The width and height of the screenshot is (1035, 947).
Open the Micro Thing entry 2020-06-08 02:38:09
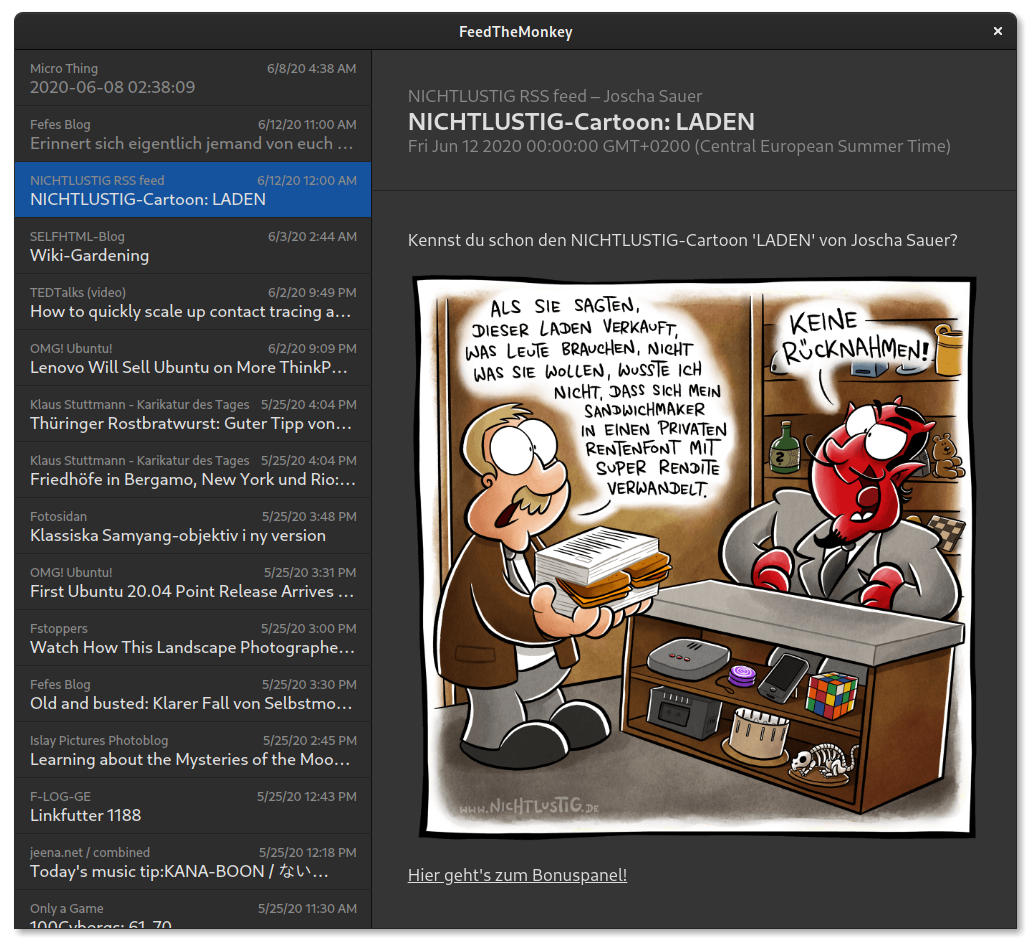click(x=193, y=78)
